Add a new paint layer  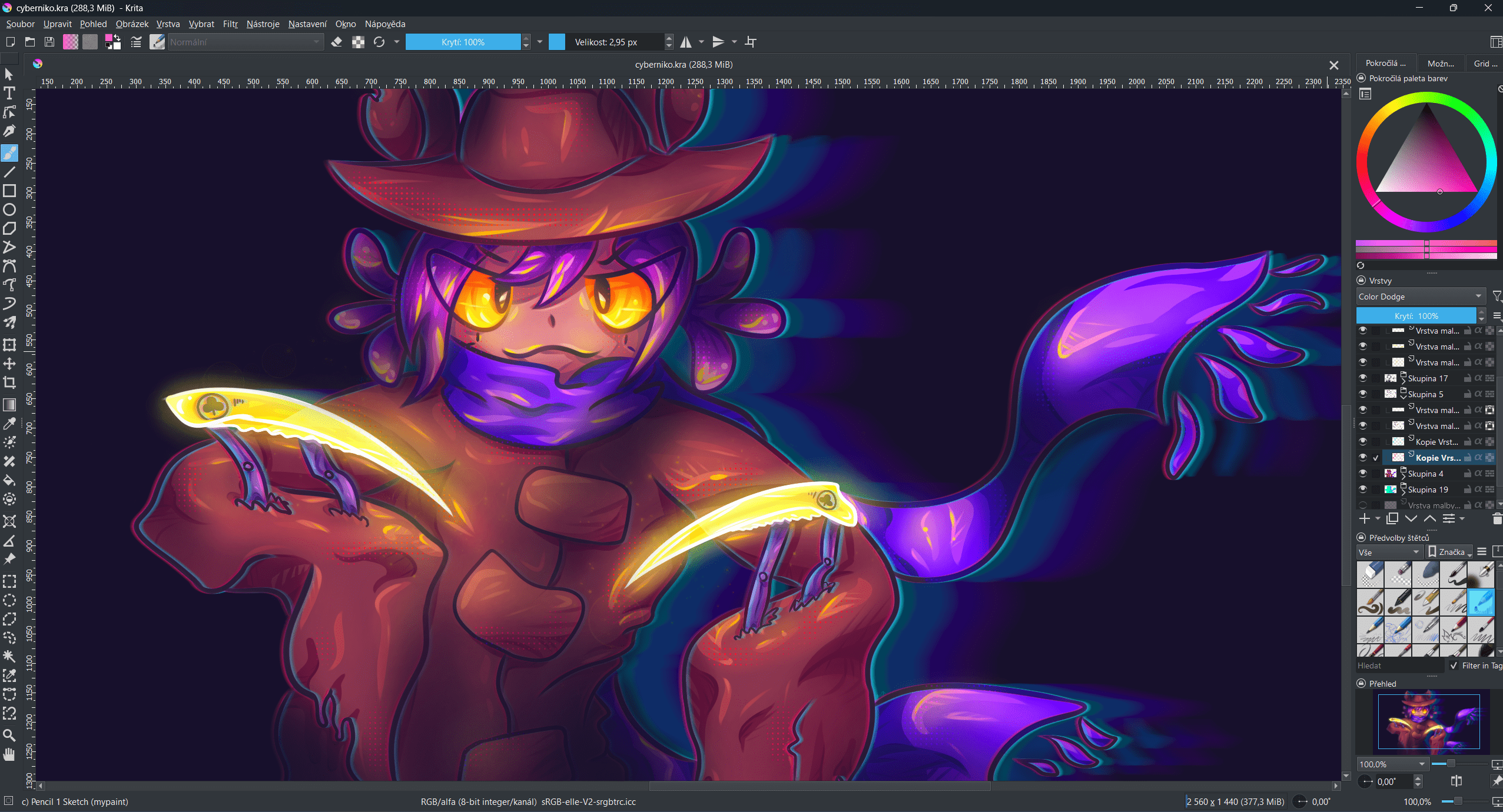[x=1366, y=518]
